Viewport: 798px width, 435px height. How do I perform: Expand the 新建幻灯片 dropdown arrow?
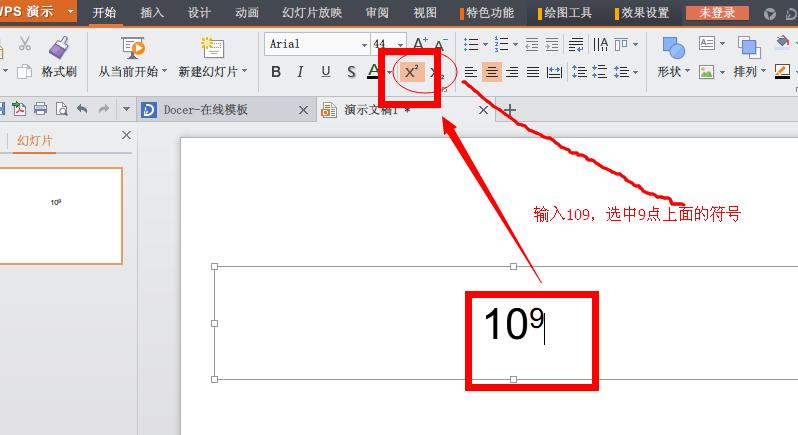coord(244,71)
